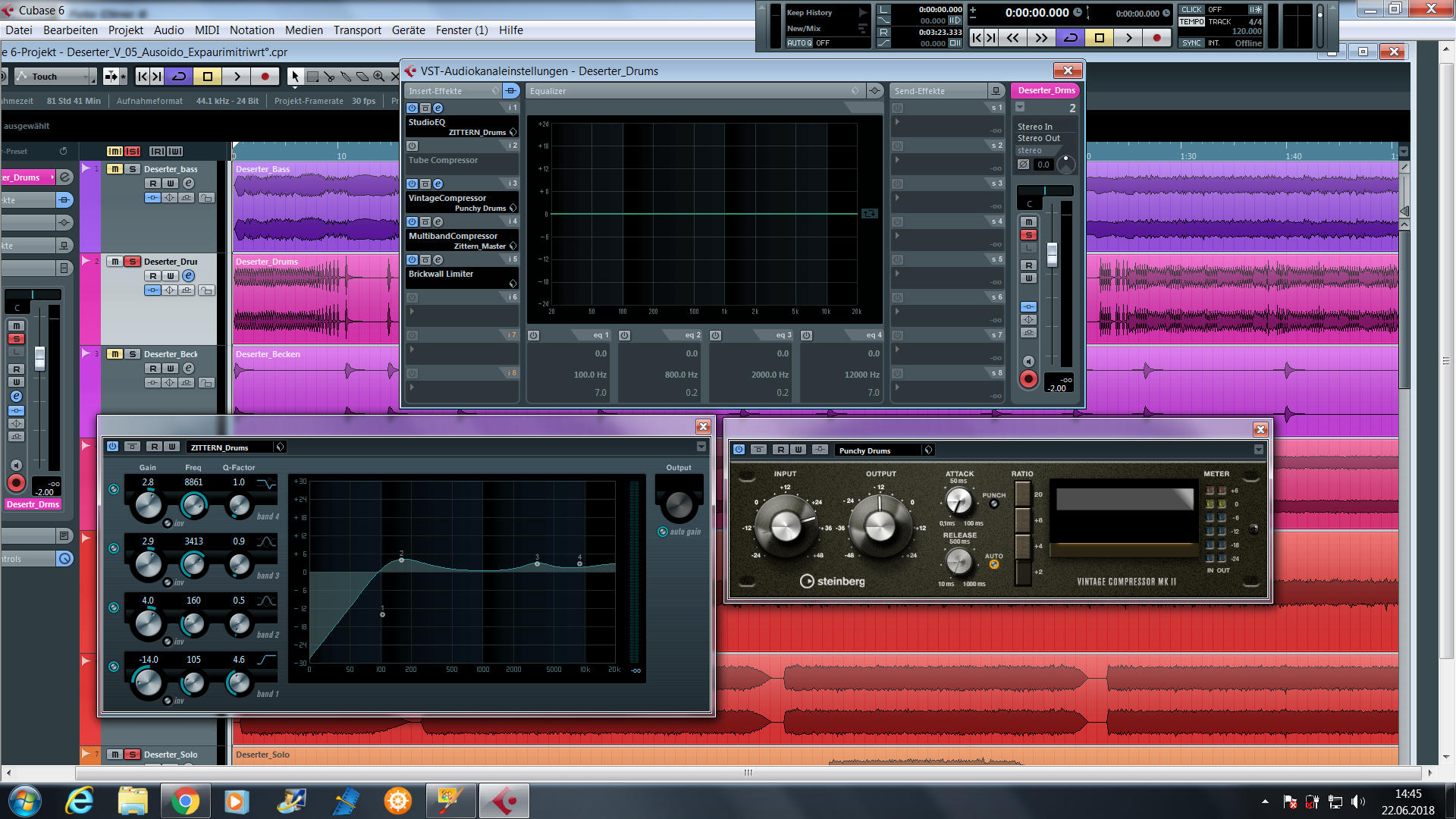Open edit channel settings for Deserter_Drums track

pos(189,275)
